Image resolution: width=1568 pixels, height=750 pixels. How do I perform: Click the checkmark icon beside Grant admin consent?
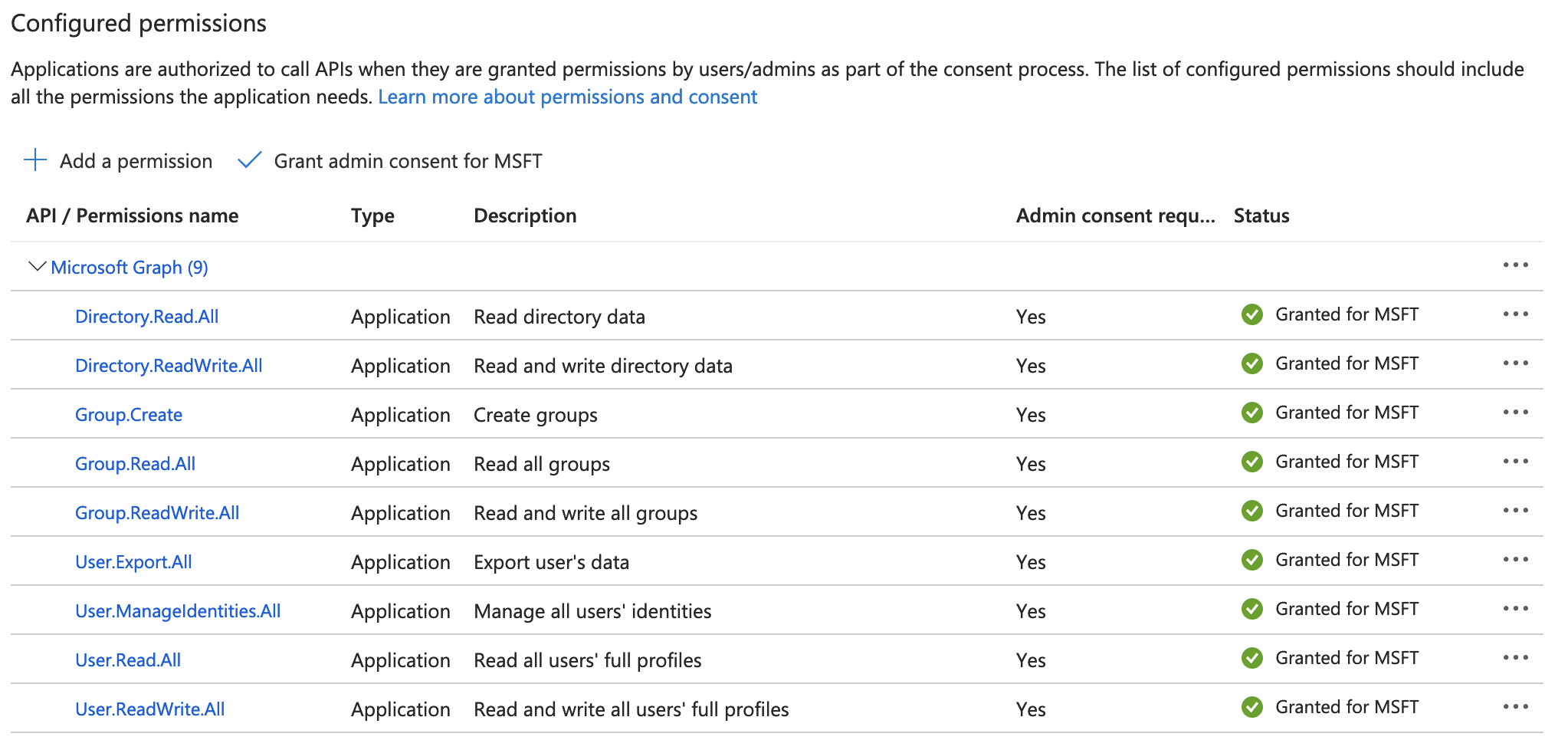tap(250, 160)
